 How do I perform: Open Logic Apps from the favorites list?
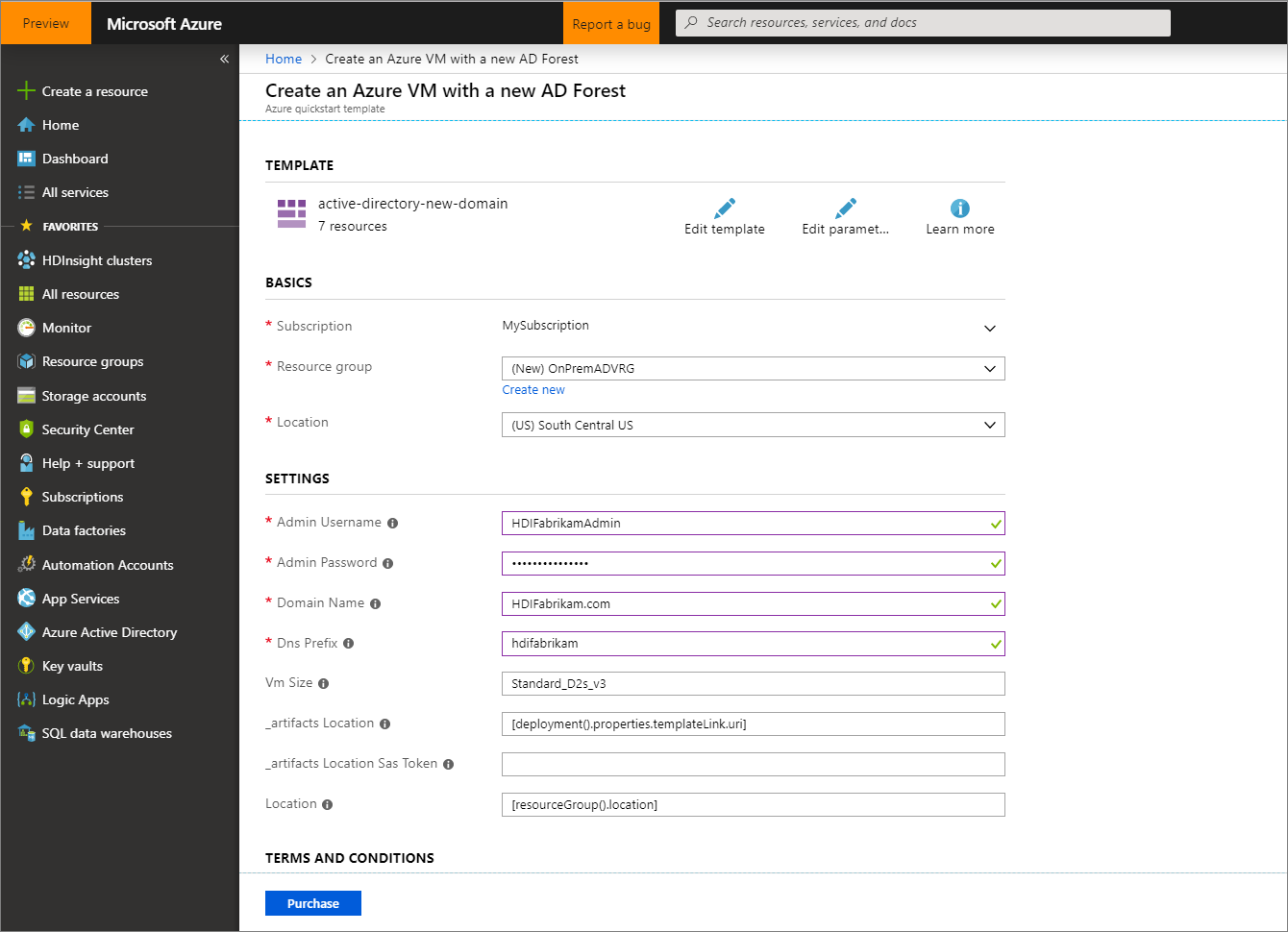point(75,699)
